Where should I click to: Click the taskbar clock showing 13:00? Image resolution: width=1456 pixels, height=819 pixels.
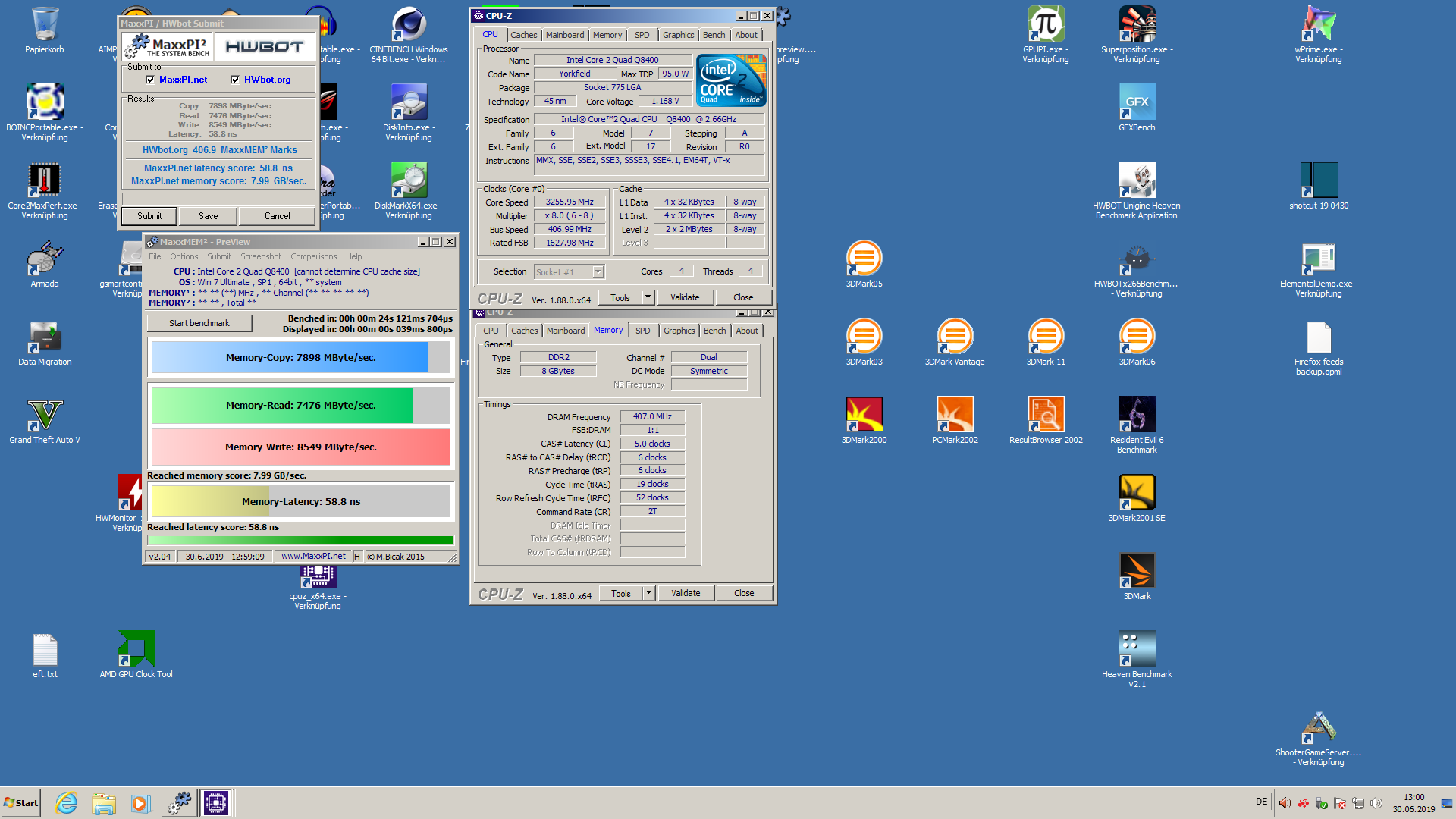pyautogui.click(x=1414, y=803)
